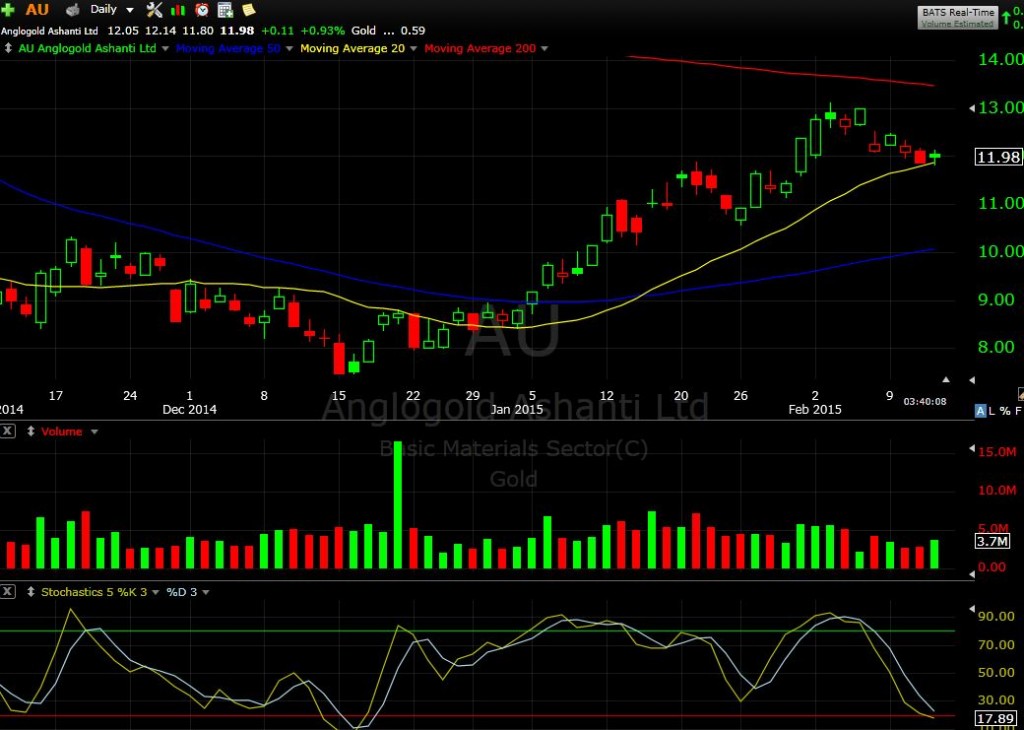Click the Anglogold Ashanti Ltd name in header
Image resolution: width=1024 pixels, height=730 pixels.
pyautogui.click(x=50, y=31)
